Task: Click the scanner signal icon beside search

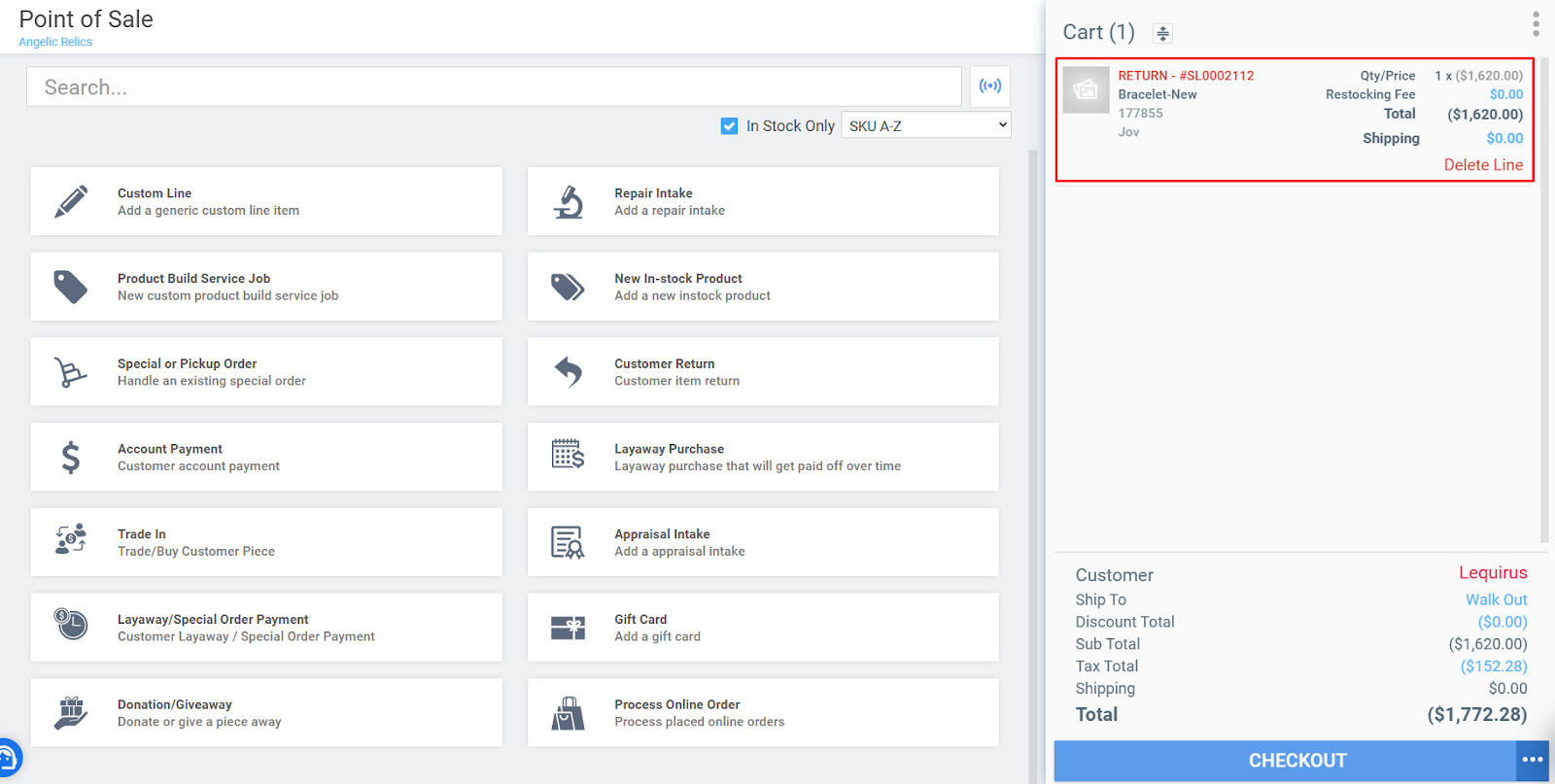Action: (990, 86)
